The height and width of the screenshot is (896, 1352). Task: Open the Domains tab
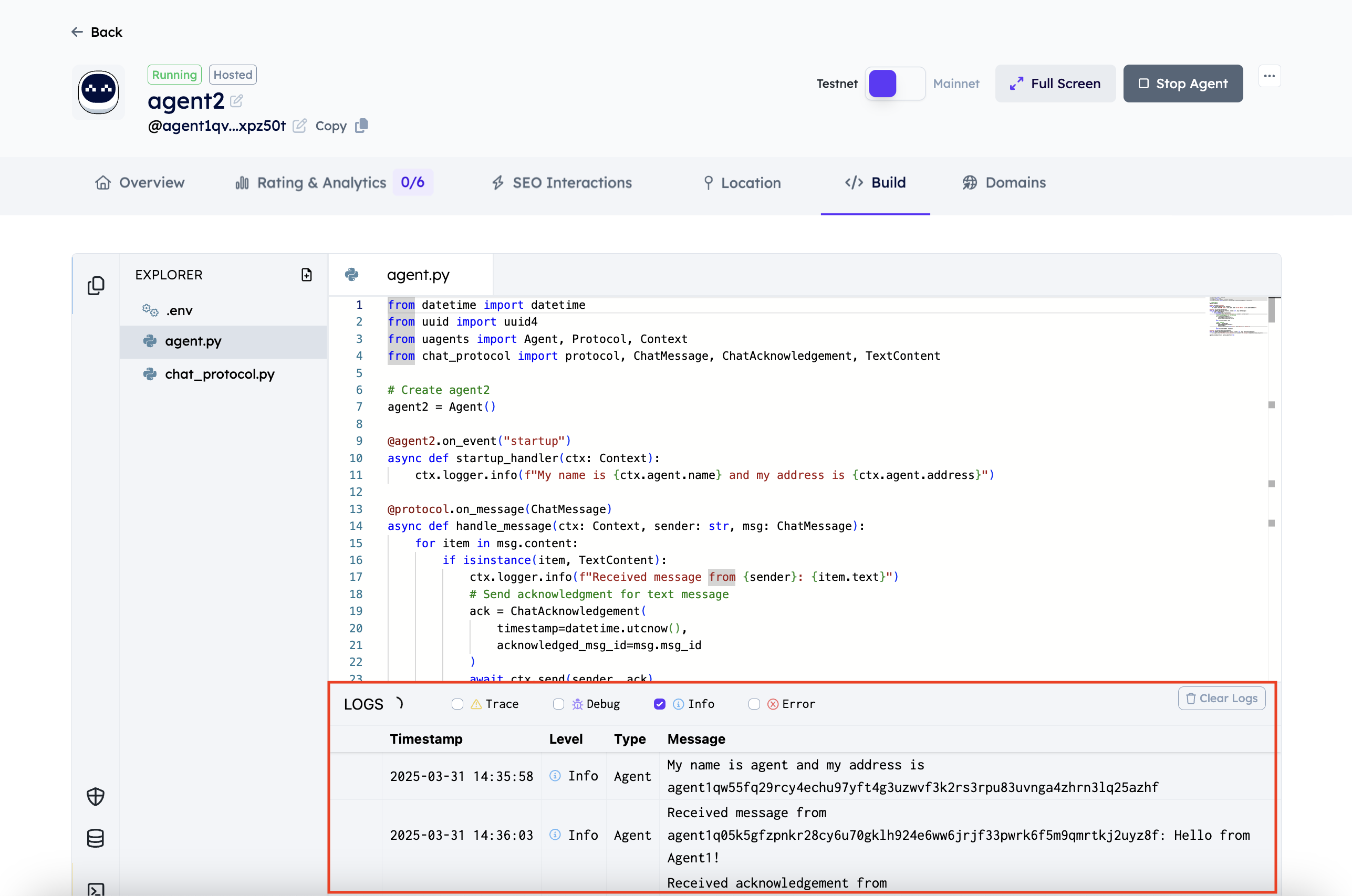tap(1004, 183)
